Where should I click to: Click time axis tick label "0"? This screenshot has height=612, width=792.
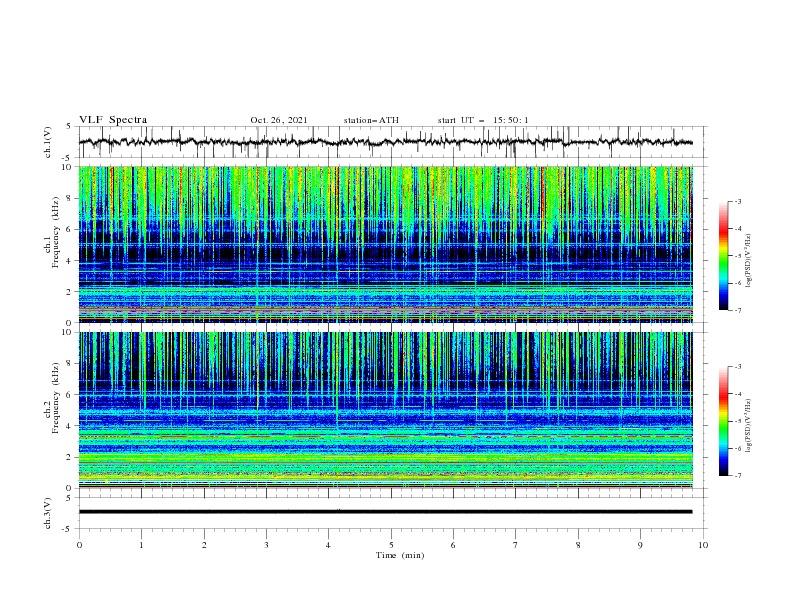[x=79, y=545]
